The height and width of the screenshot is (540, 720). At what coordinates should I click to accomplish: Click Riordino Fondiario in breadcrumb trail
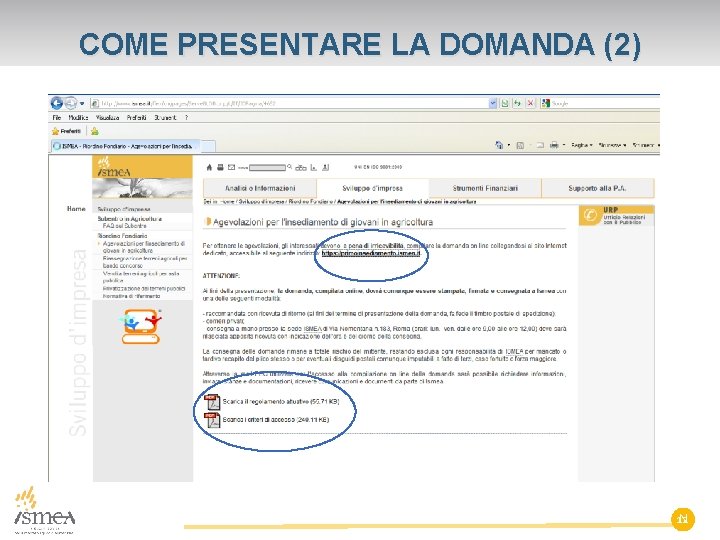pos(311,202)
